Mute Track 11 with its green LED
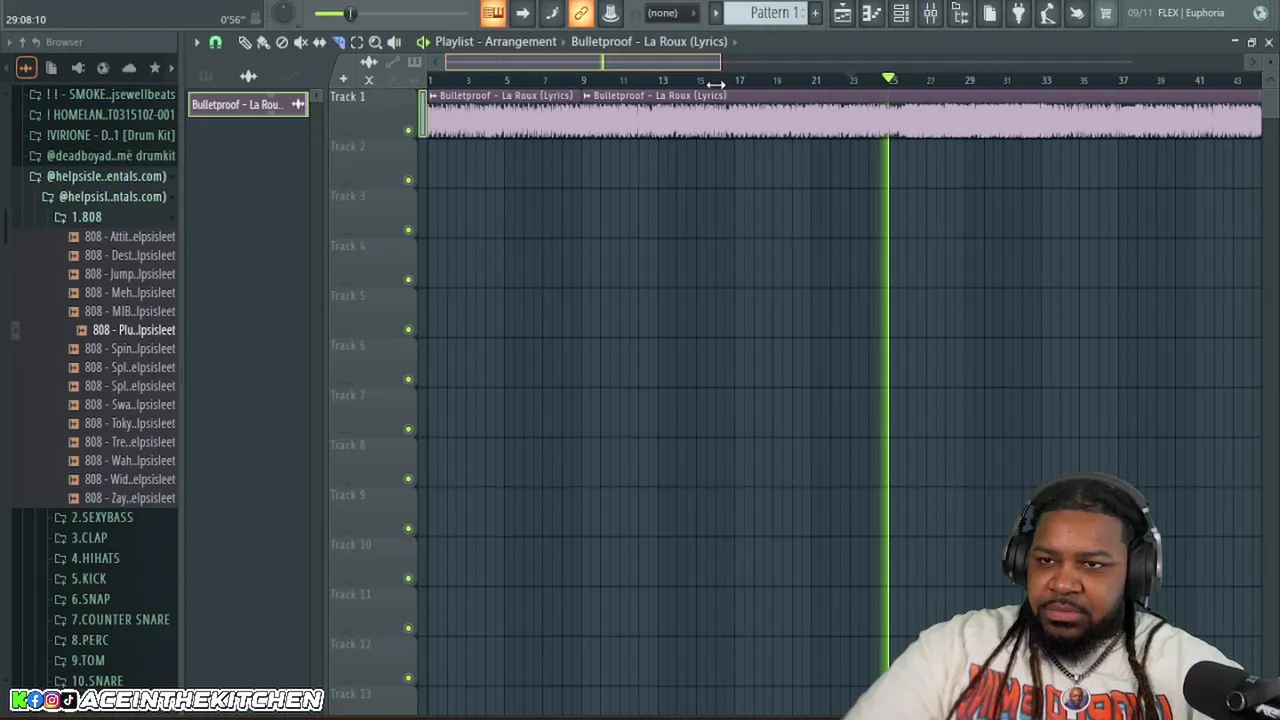Viewport: 1280px width, 720px height. 408,628
